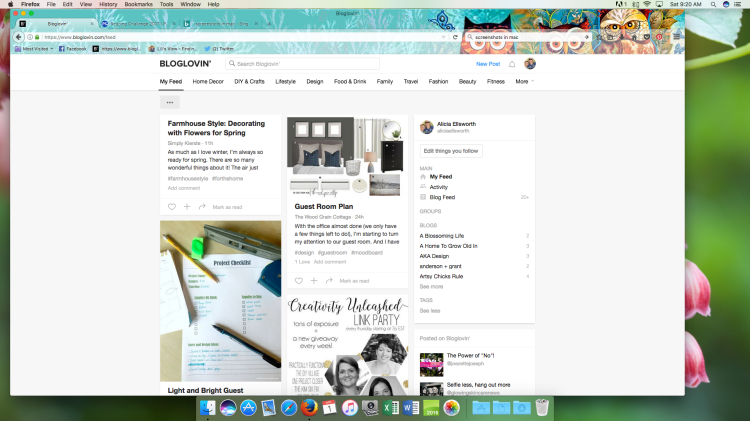750x421 pixels.
Task: Focus the Search Bloglovin' field
Action: tap(303, 64)
